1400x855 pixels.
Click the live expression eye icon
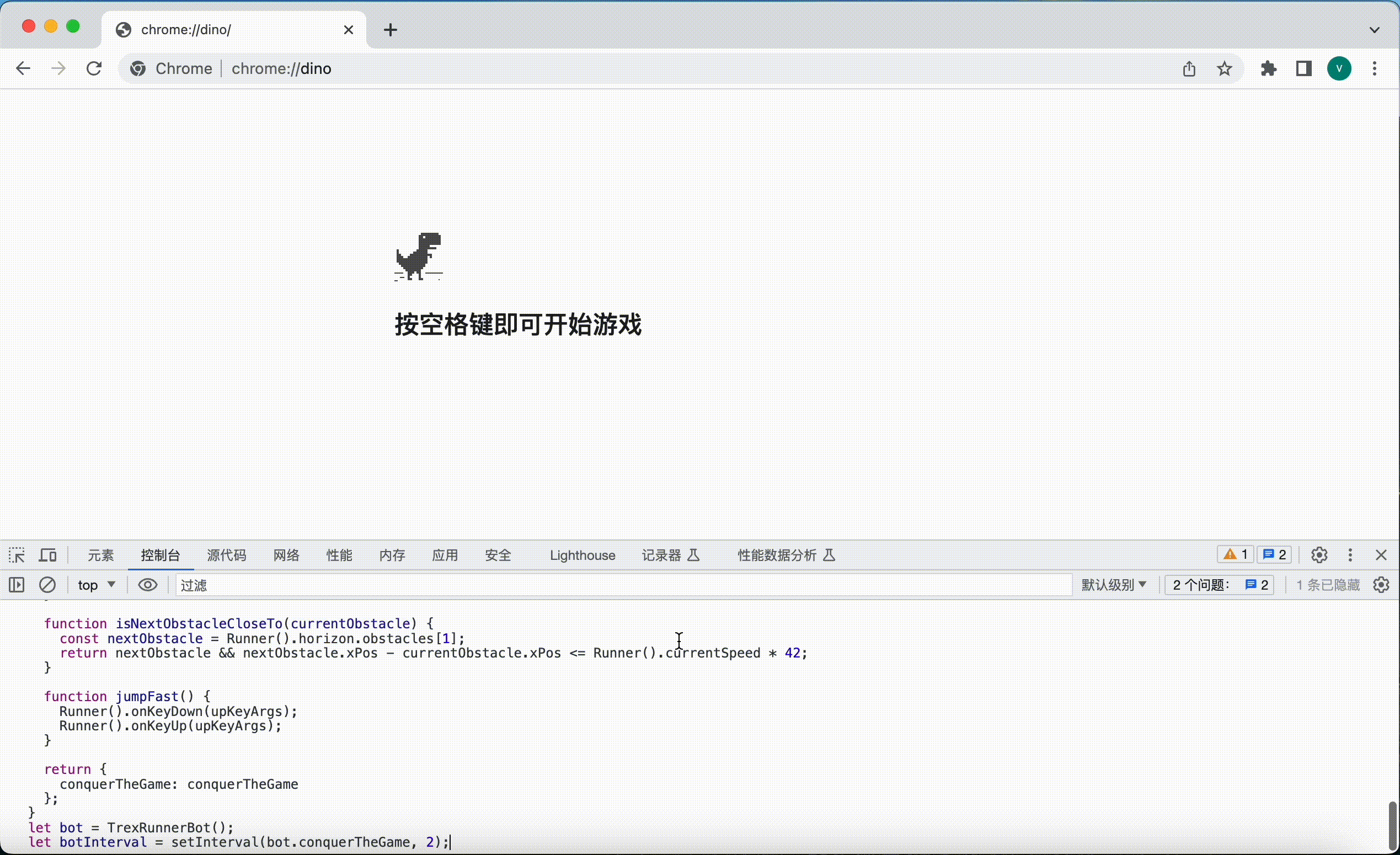click(148, 585)
